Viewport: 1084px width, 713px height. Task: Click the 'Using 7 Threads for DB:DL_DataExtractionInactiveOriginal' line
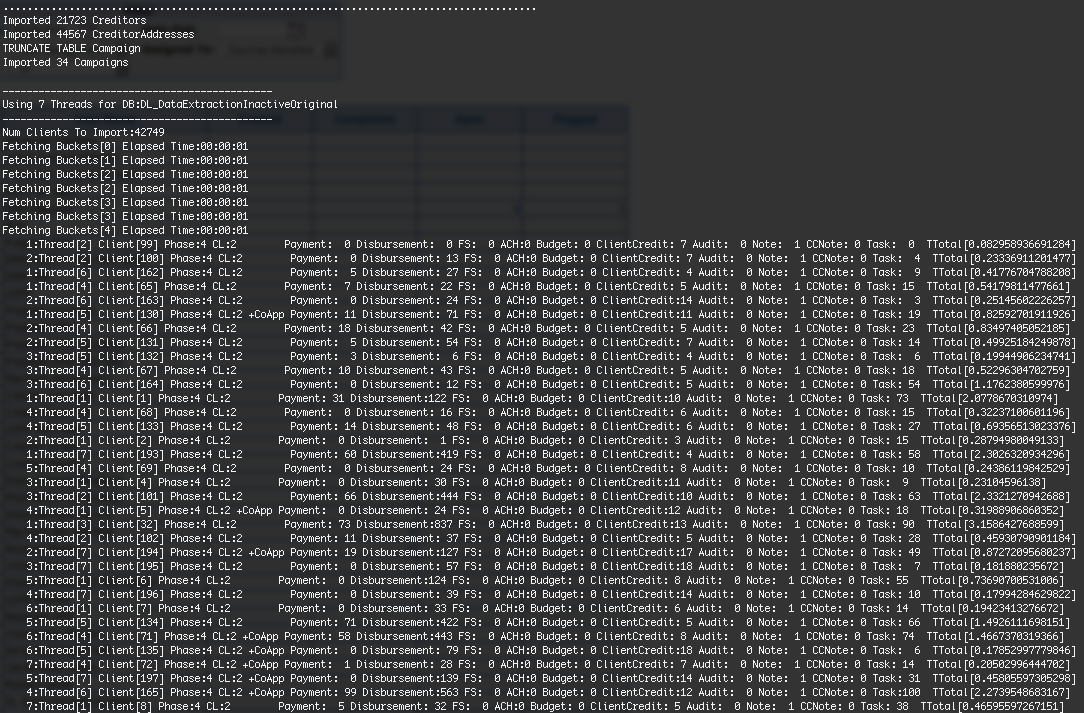coord(170,104)
